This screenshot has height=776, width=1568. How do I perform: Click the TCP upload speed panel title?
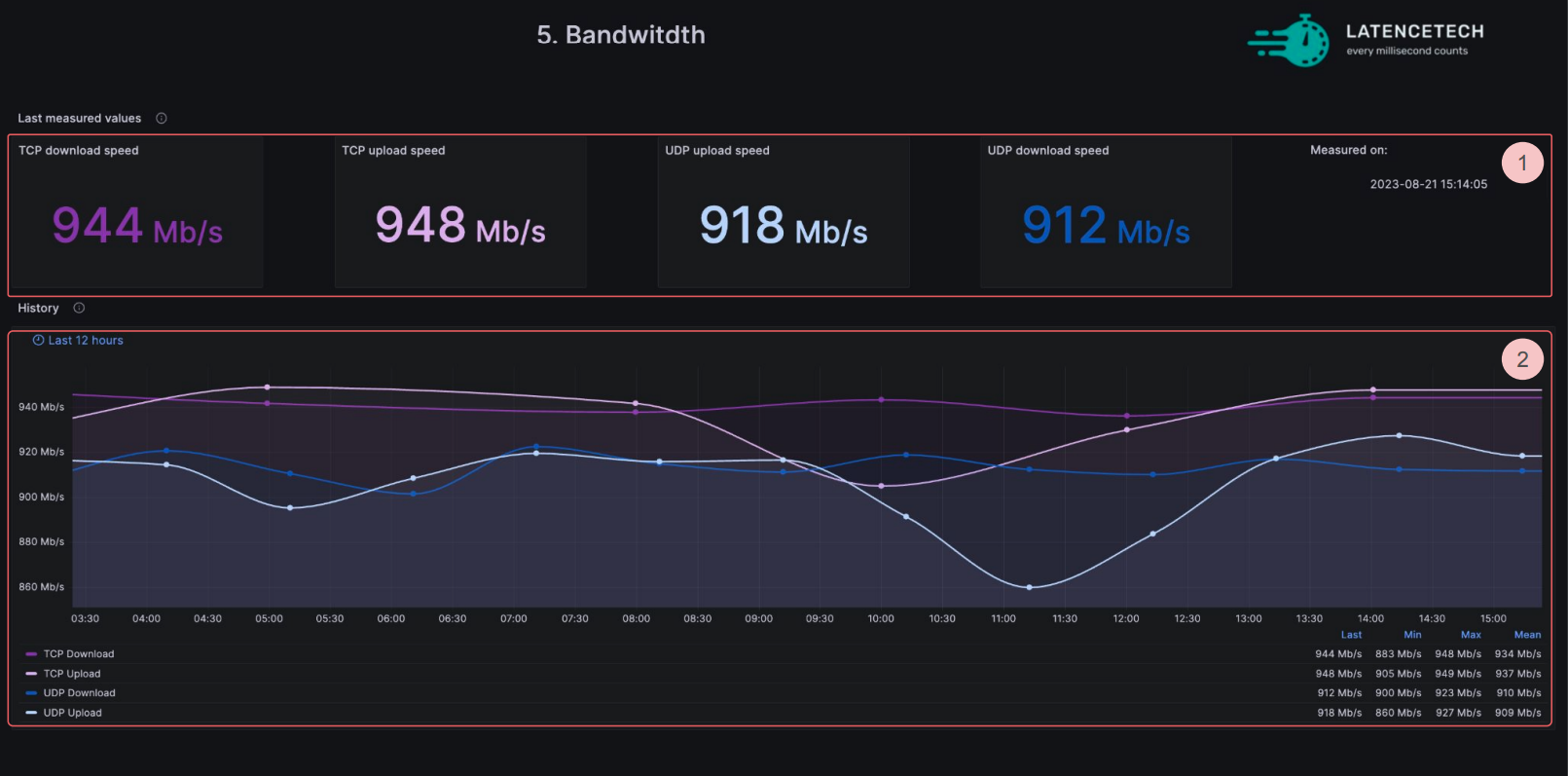pos(393,151)
